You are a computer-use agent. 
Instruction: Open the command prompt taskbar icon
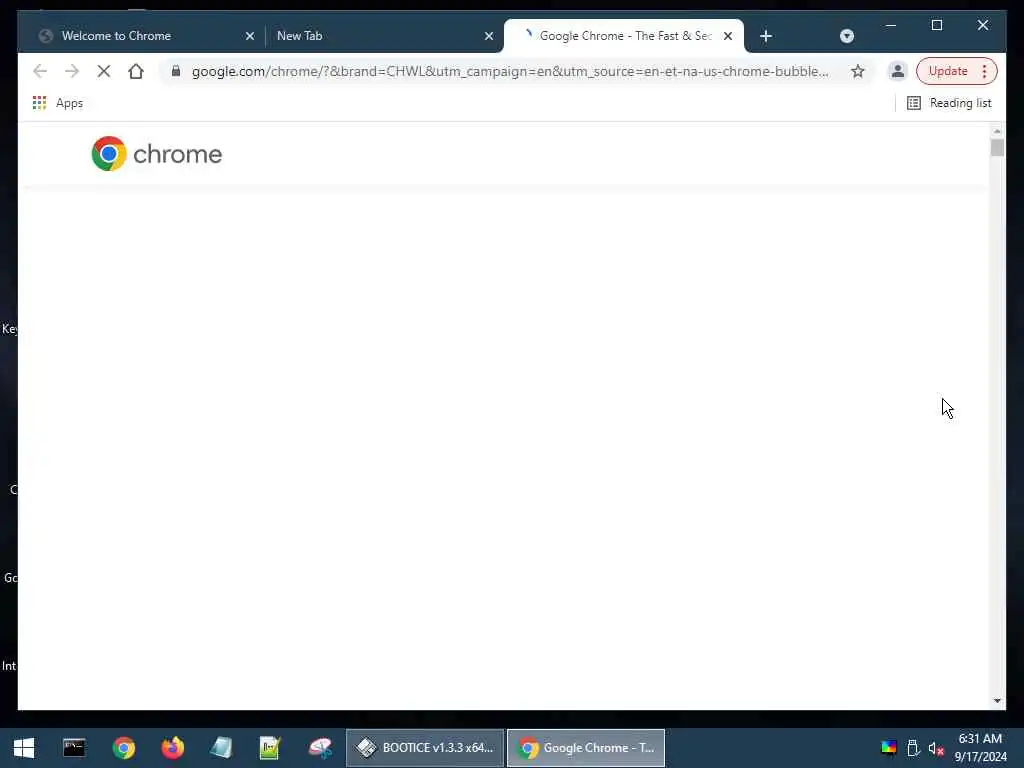tap(74, 748)
